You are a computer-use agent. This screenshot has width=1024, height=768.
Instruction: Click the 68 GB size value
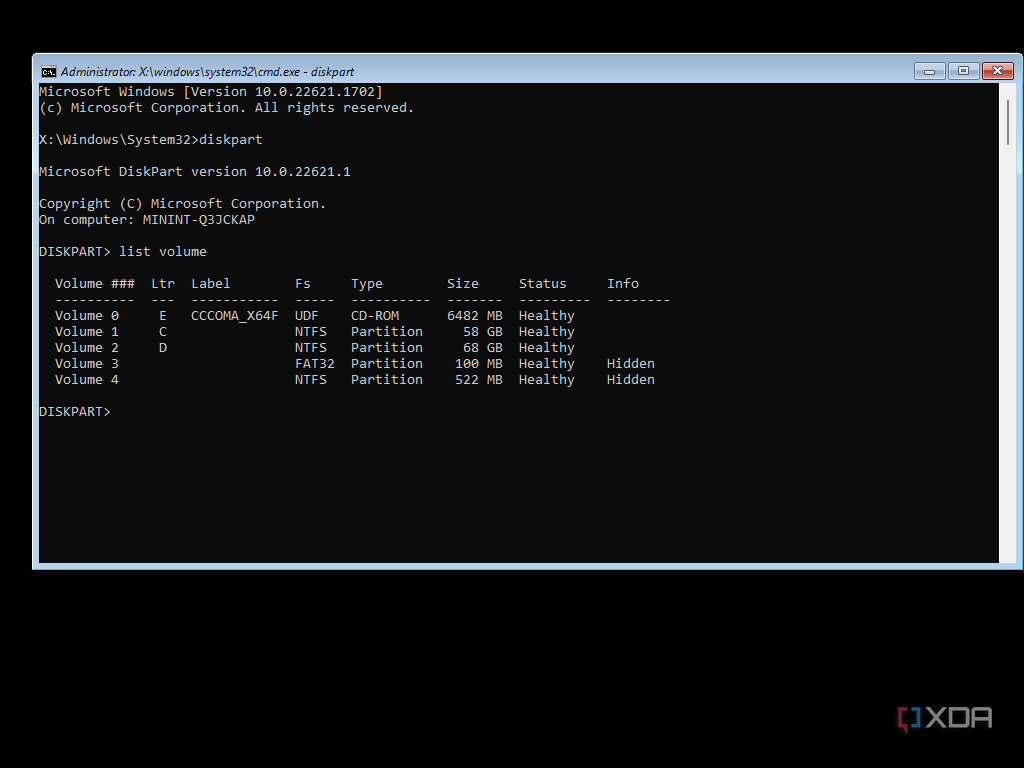pyautogui.click(x=482, y=348)
